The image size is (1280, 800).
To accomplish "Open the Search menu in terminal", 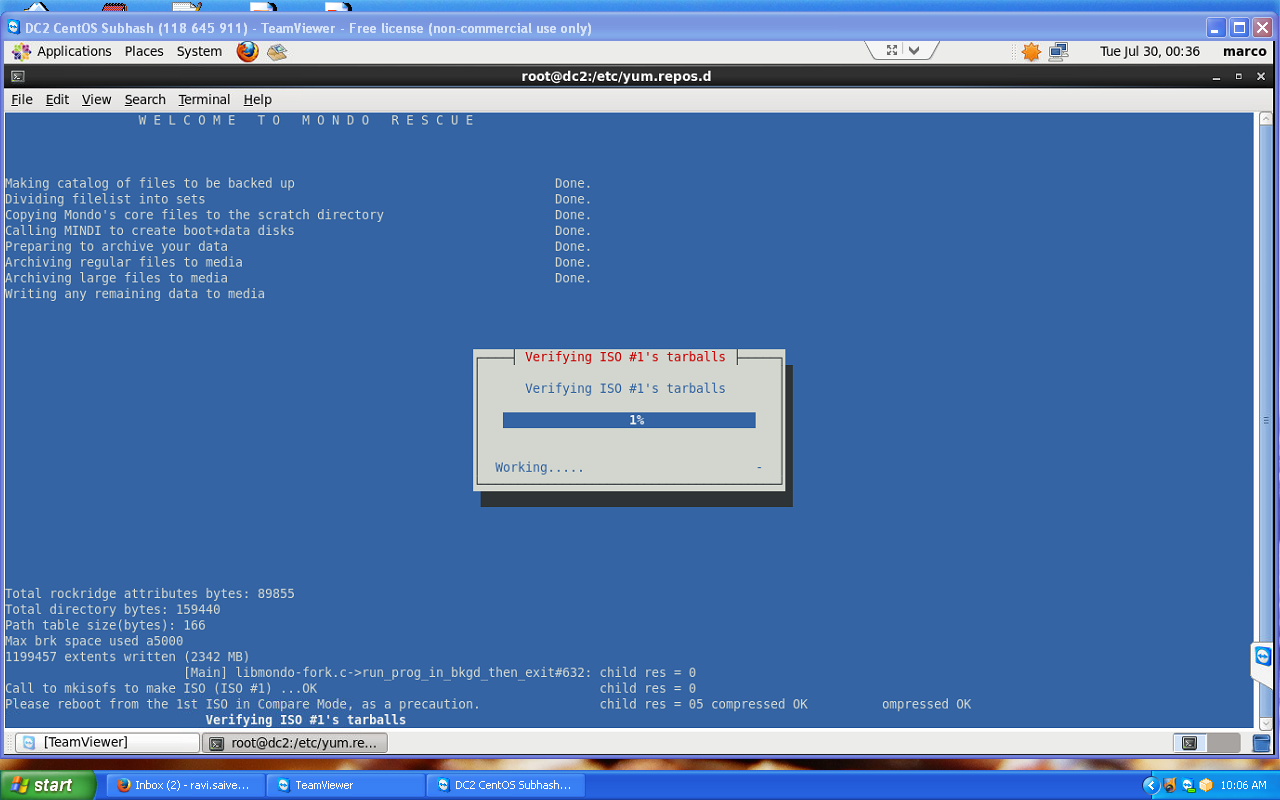I will pyautogui.click(x=145, y=99).
